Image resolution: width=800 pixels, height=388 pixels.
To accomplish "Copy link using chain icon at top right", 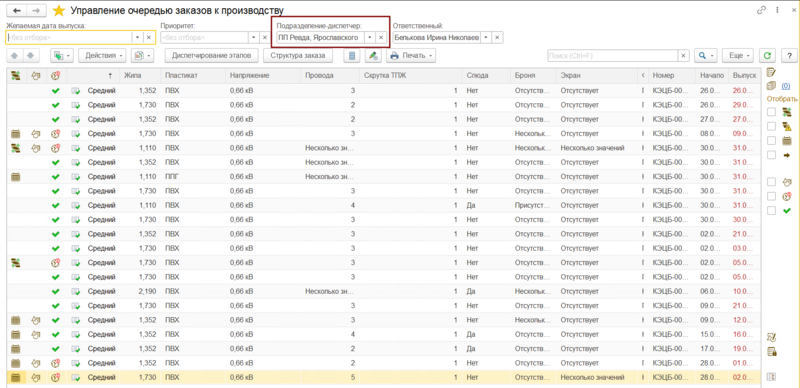I will (x=762, y=10).
